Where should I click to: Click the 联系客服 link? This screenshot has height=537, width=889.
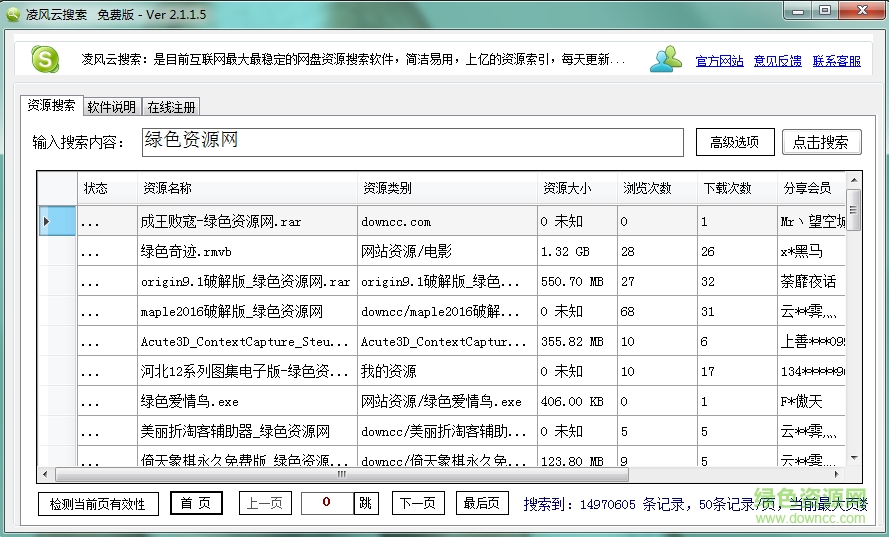point(836,61)
